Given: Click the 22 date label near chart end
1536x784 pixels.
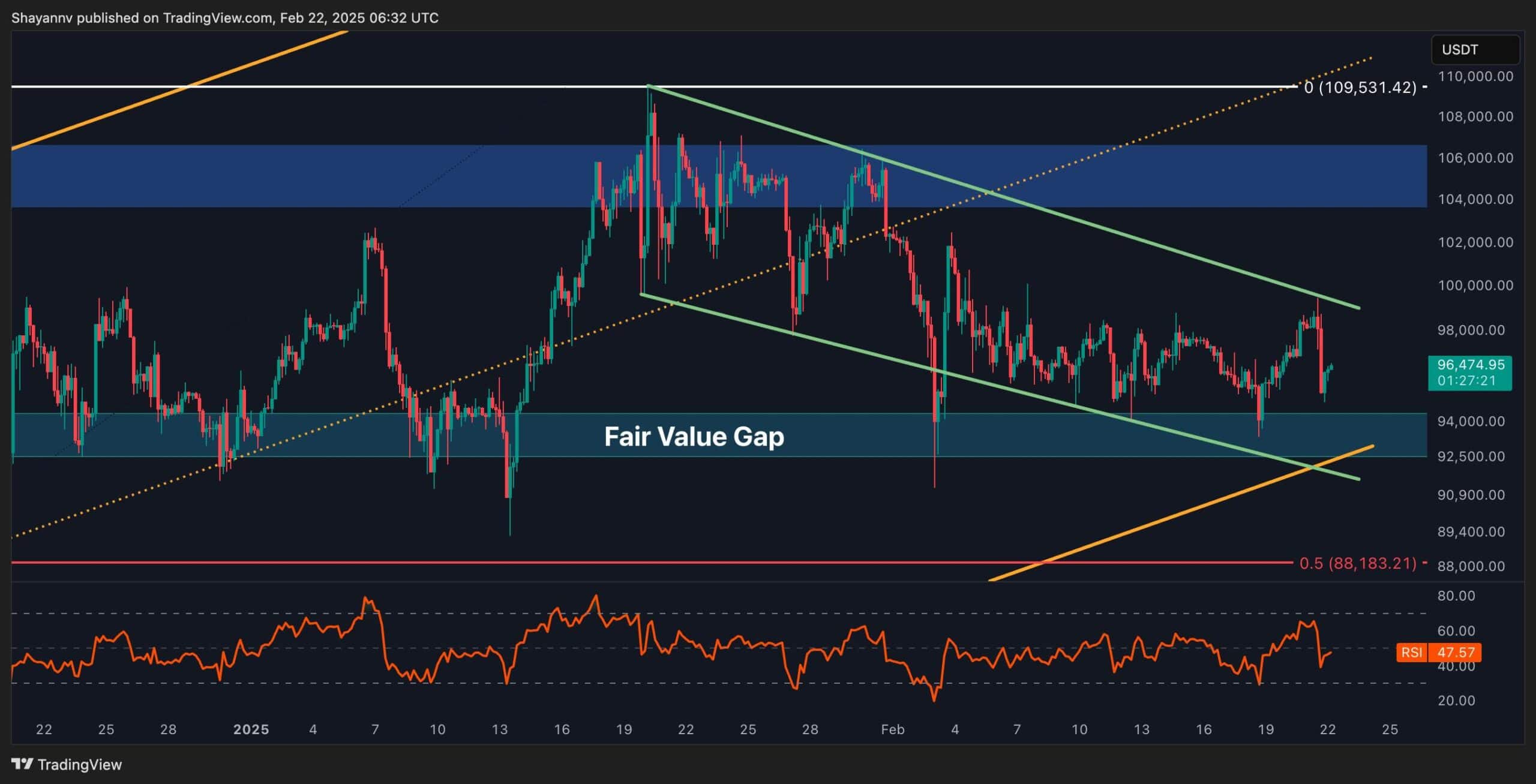Looking at the screenshot, I should [x=1328, y=729].
